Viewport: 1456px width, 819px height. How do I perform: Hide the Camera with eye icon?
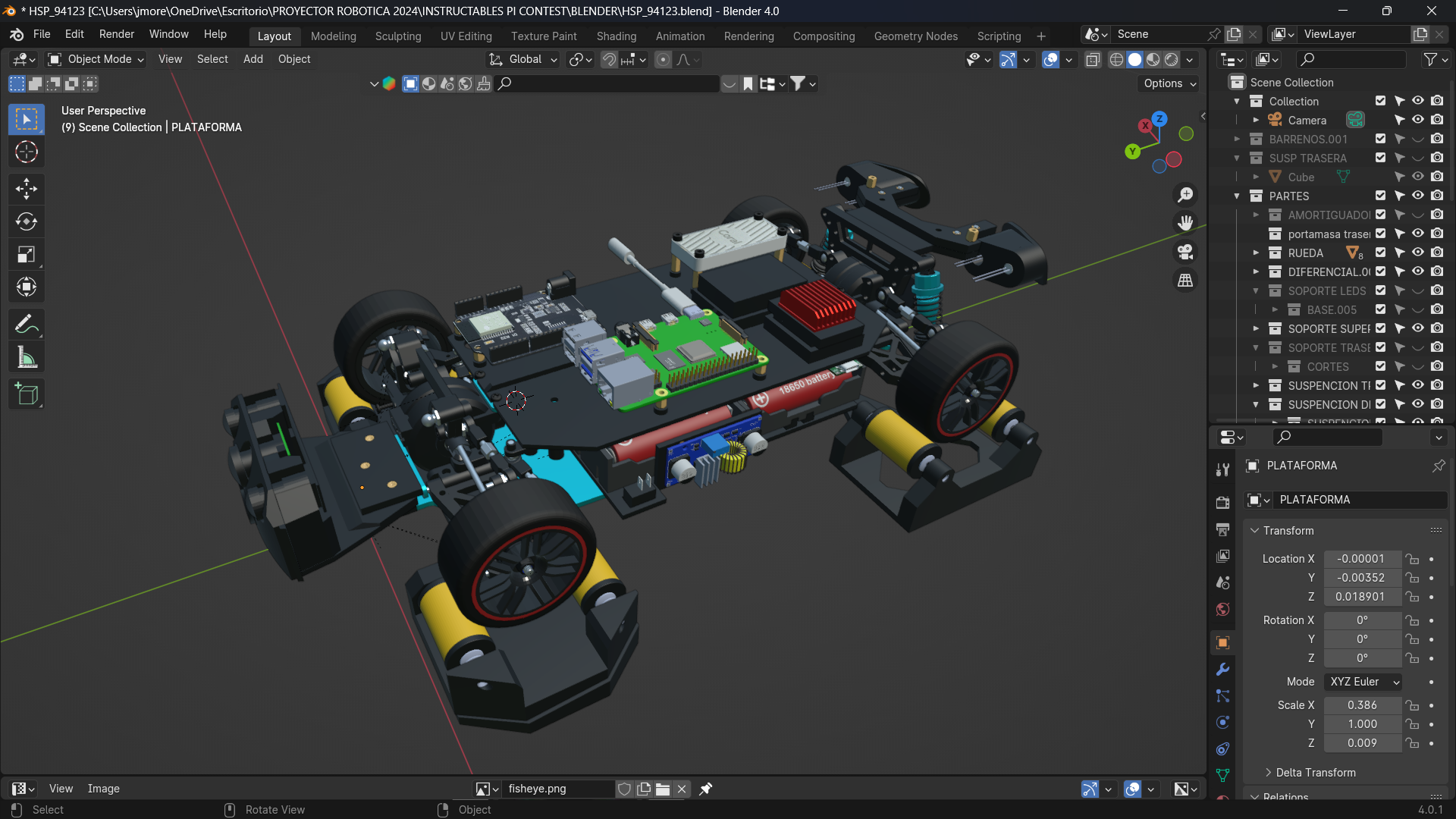point(1418,120)
